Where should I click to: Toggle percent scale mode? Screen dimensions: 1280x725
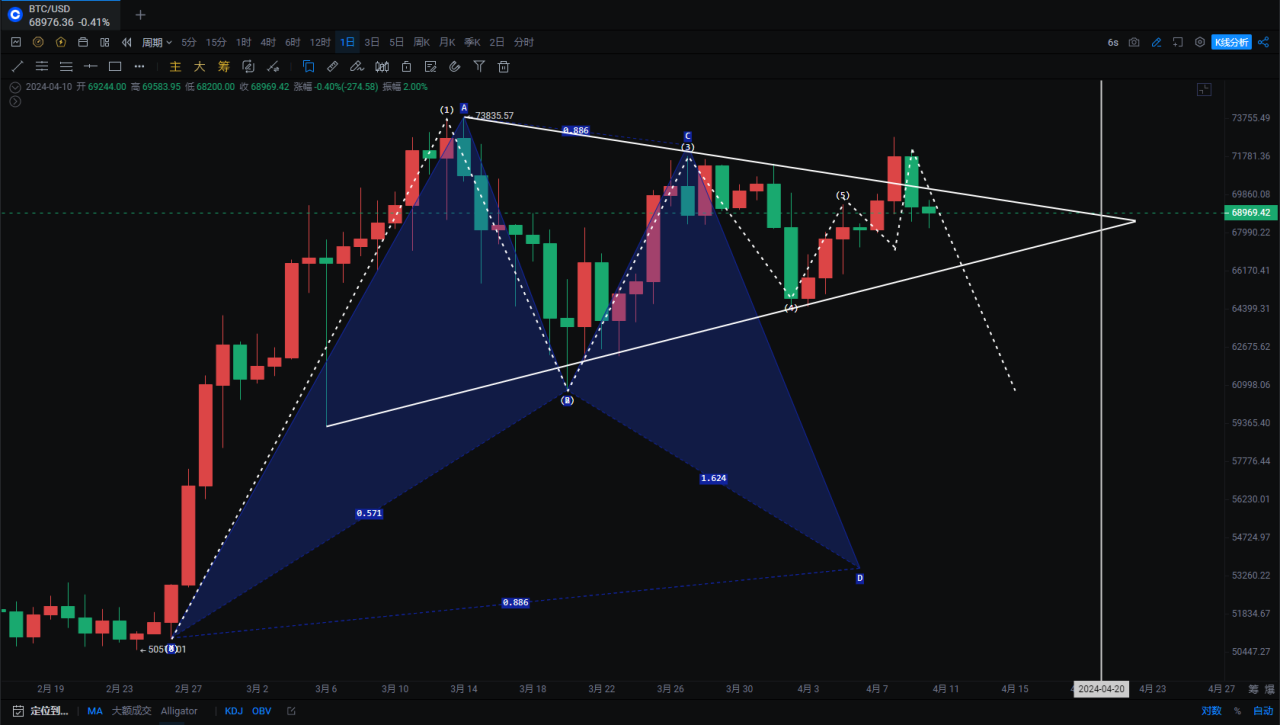1237,711
